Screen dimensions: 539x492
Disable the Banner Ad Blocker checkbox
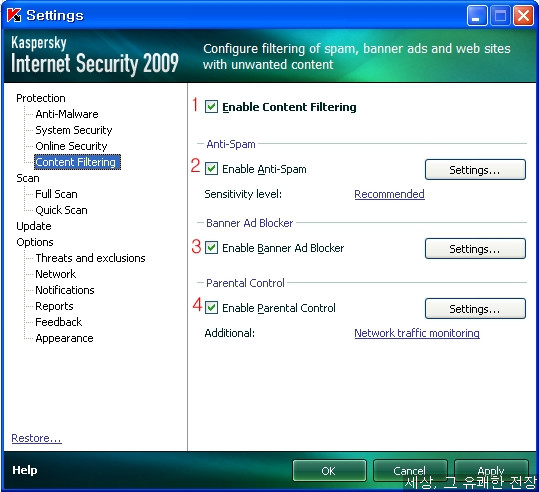(211, 248)
